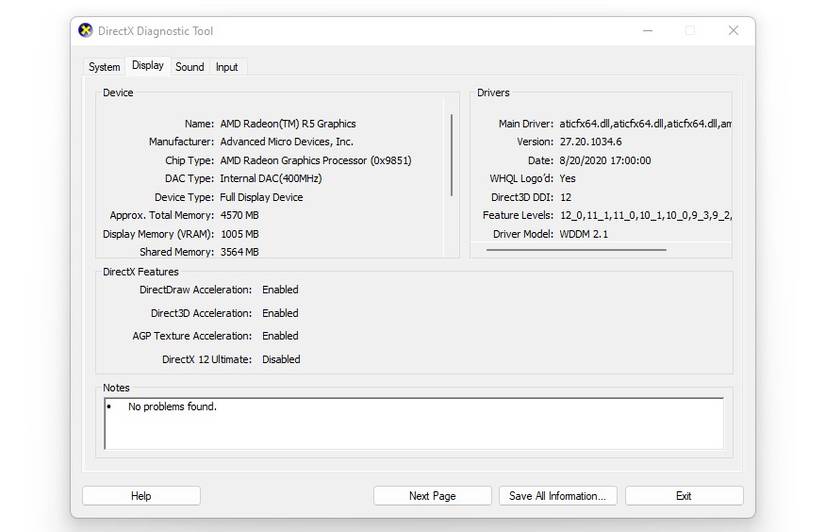
Task: Click the Device panel vertical scrollbar
Action: (451, 155)
